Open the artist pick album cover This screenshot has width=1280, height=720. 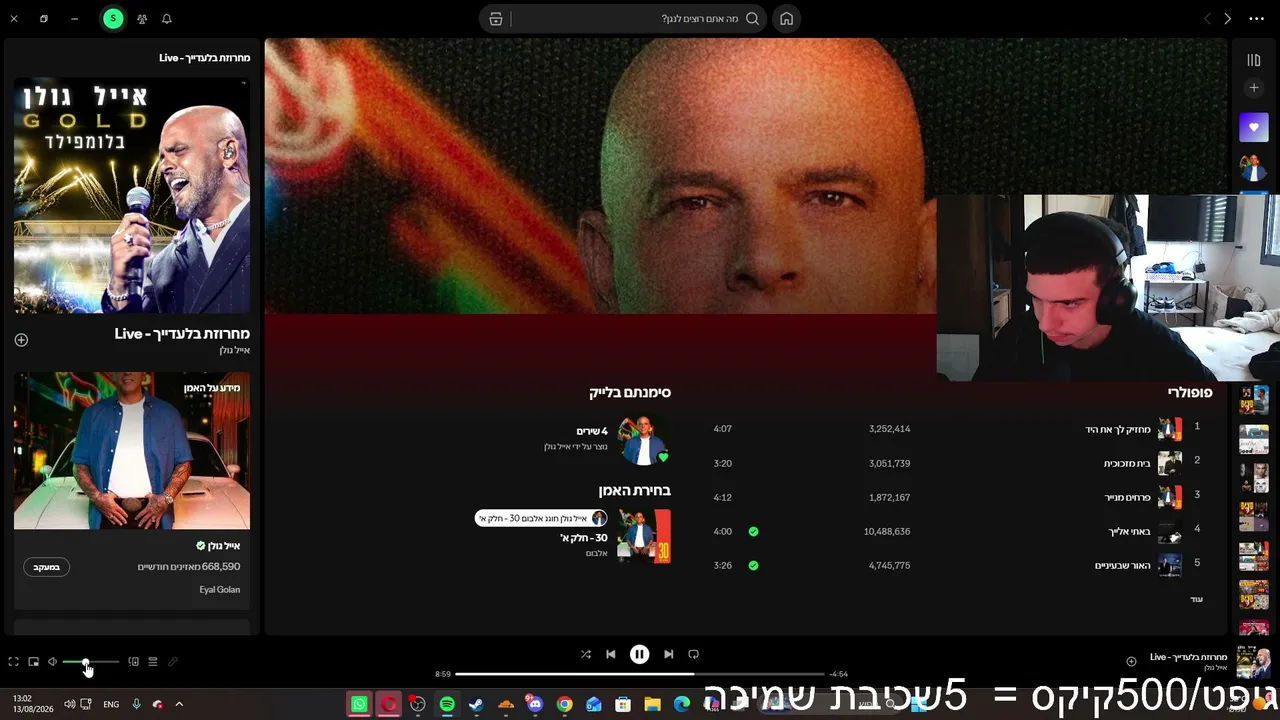(644, 536)
